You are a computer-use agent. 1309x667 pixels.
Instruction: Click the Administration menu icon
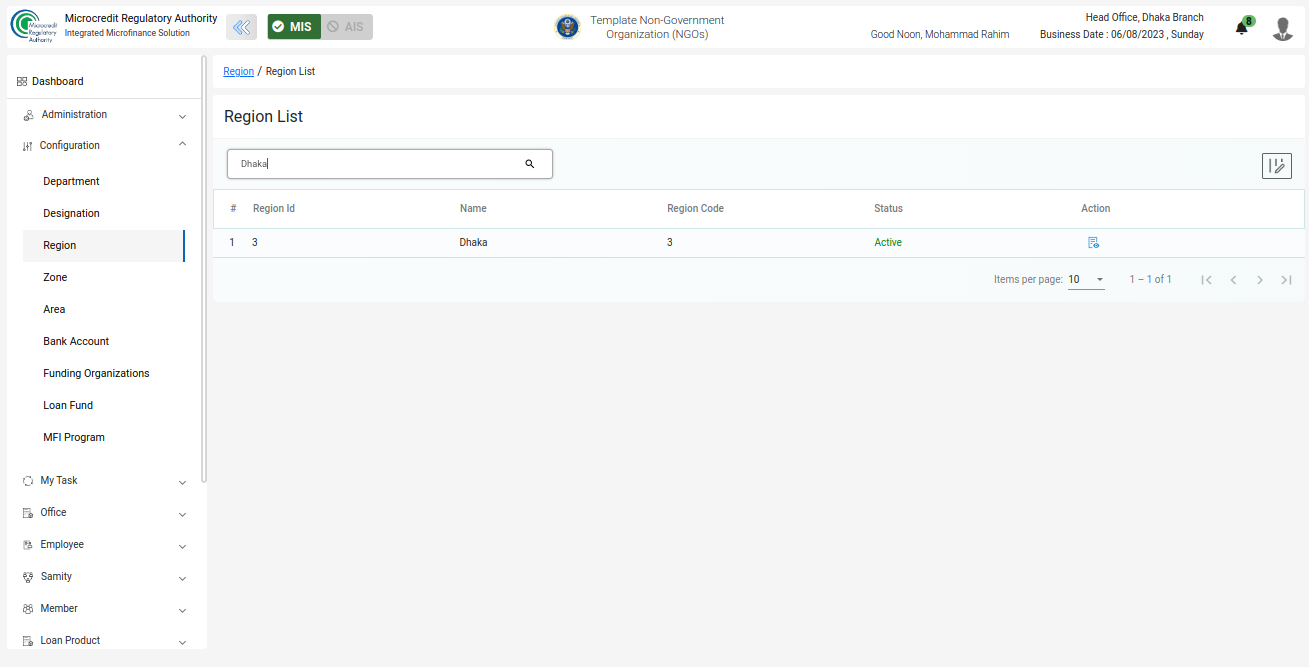[28, 115]
